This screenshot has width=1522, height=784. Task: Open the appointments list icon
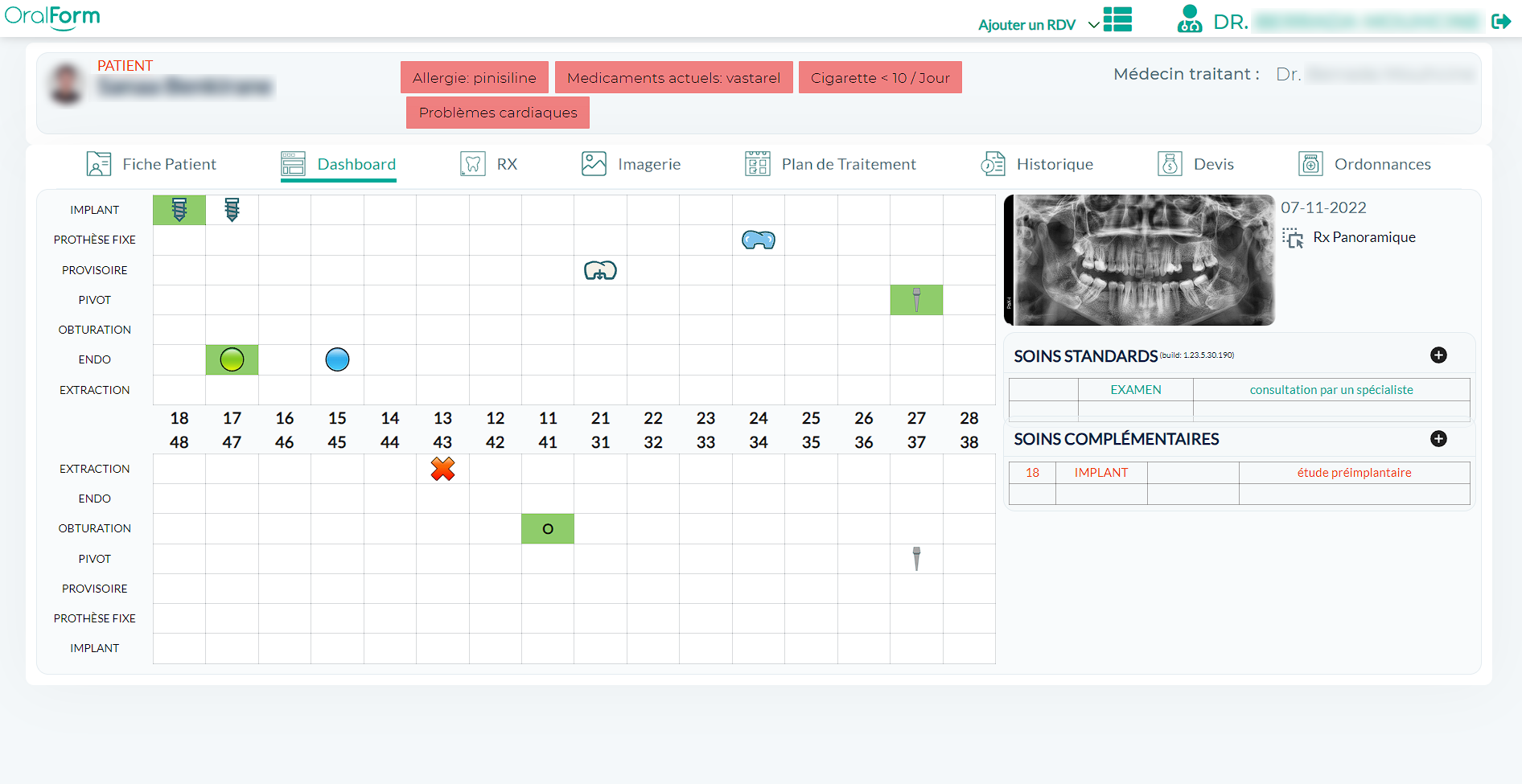tap(1117, 19)
